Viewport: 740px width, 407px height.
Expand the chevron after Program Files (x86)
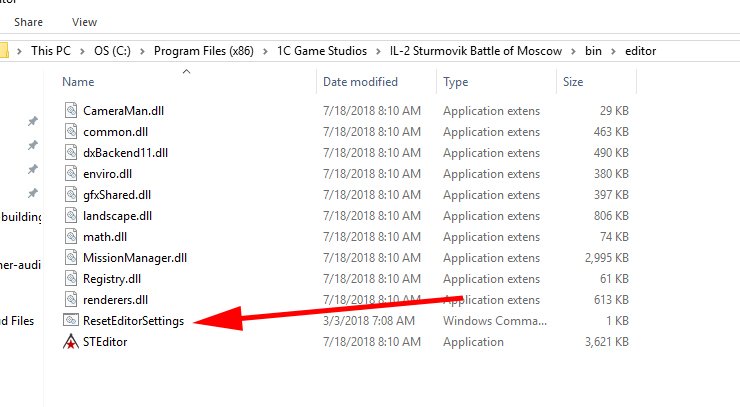[x=269, y=50]
